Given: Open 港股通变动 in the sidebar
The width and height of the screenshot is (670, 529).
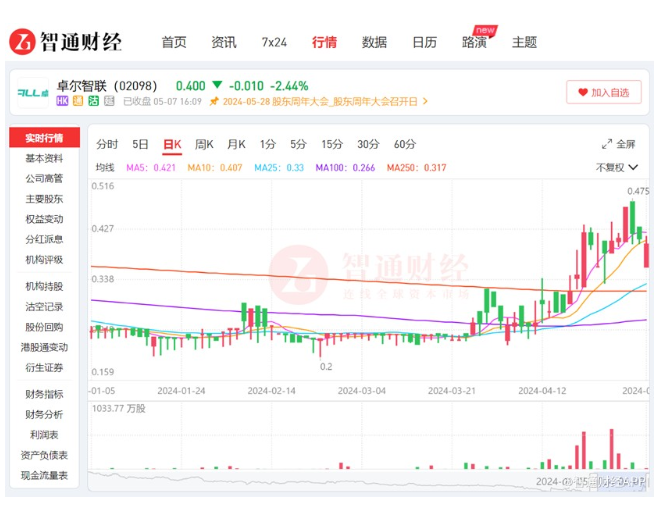Looking at the screenshot, I should tap(44, 347).
